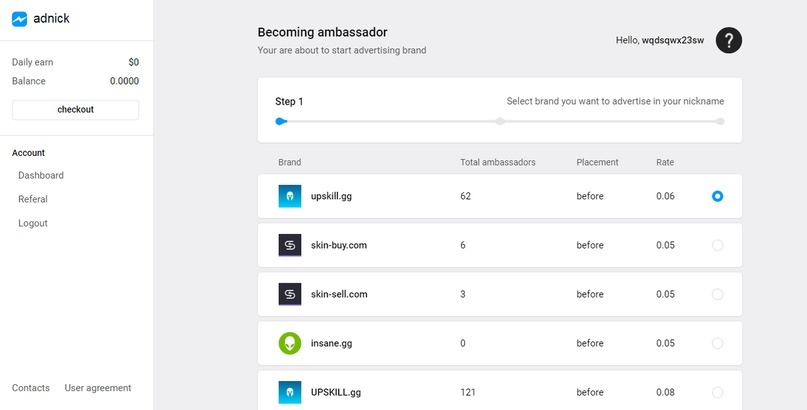This screenshot has height=410, width=807.
Task: Click the middle step dot on the progress bar
Action: [x=500, y=121]
